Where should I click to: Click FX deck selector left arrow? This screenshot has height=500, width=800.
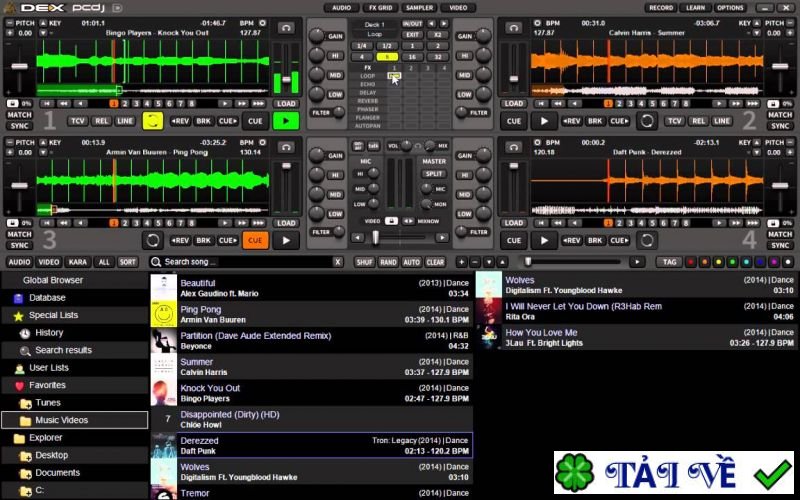432,24
